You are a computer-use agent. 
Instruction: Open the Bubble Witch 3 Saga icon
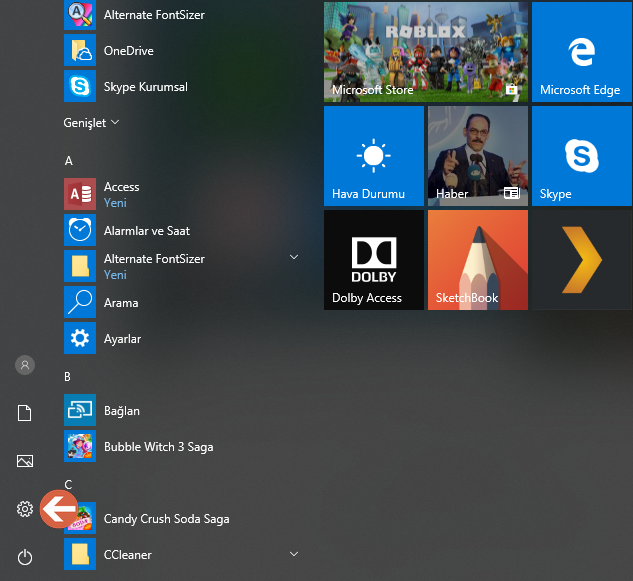80,446
